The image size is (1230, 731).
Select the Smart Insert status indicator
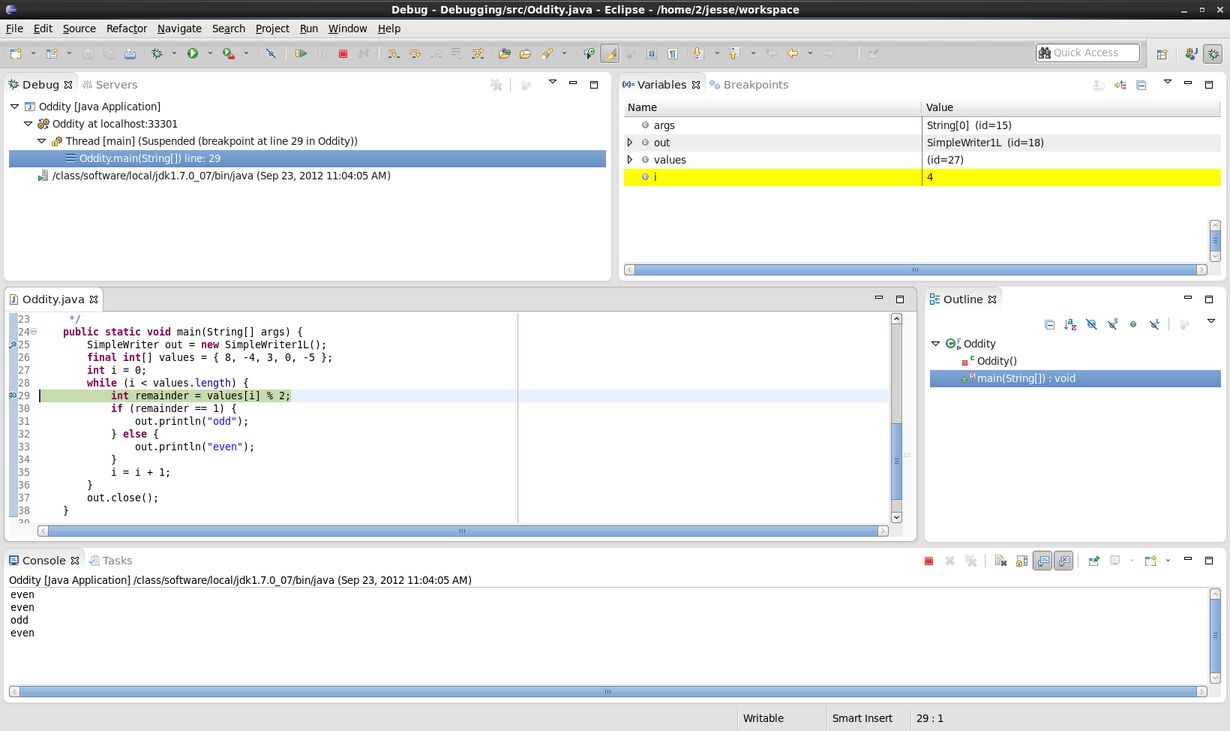coord(861,718)
